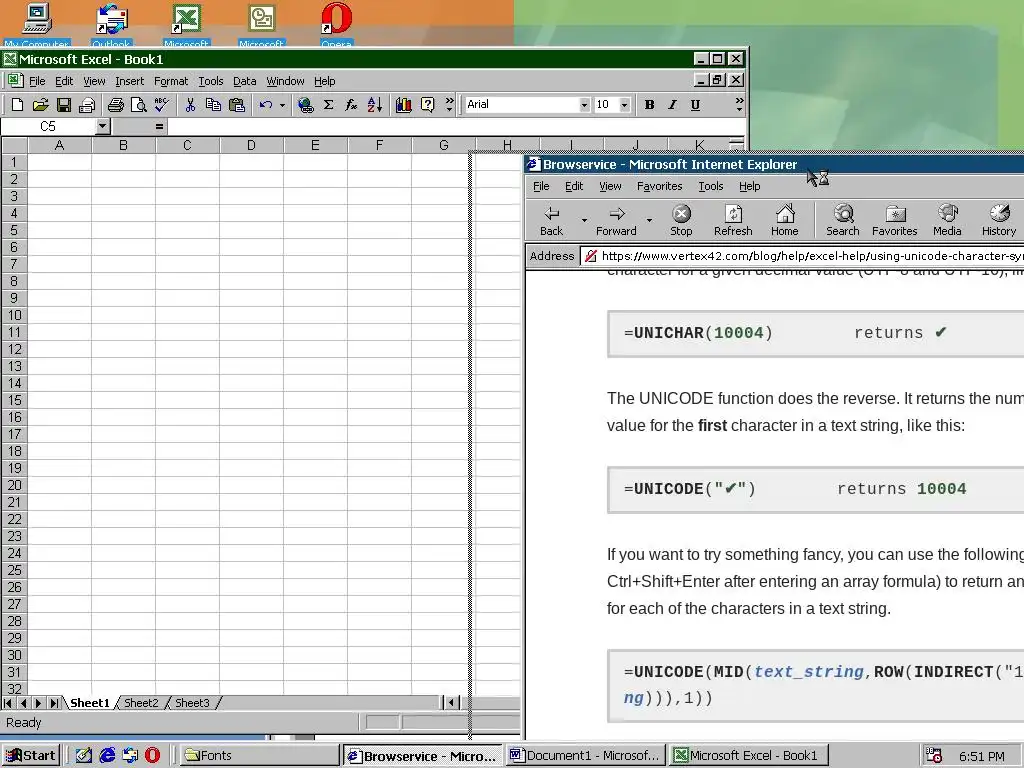1024x768 pixels.
Task: Jump to last sheet with tab navigation arrow
Action: (x=54, y=703)
